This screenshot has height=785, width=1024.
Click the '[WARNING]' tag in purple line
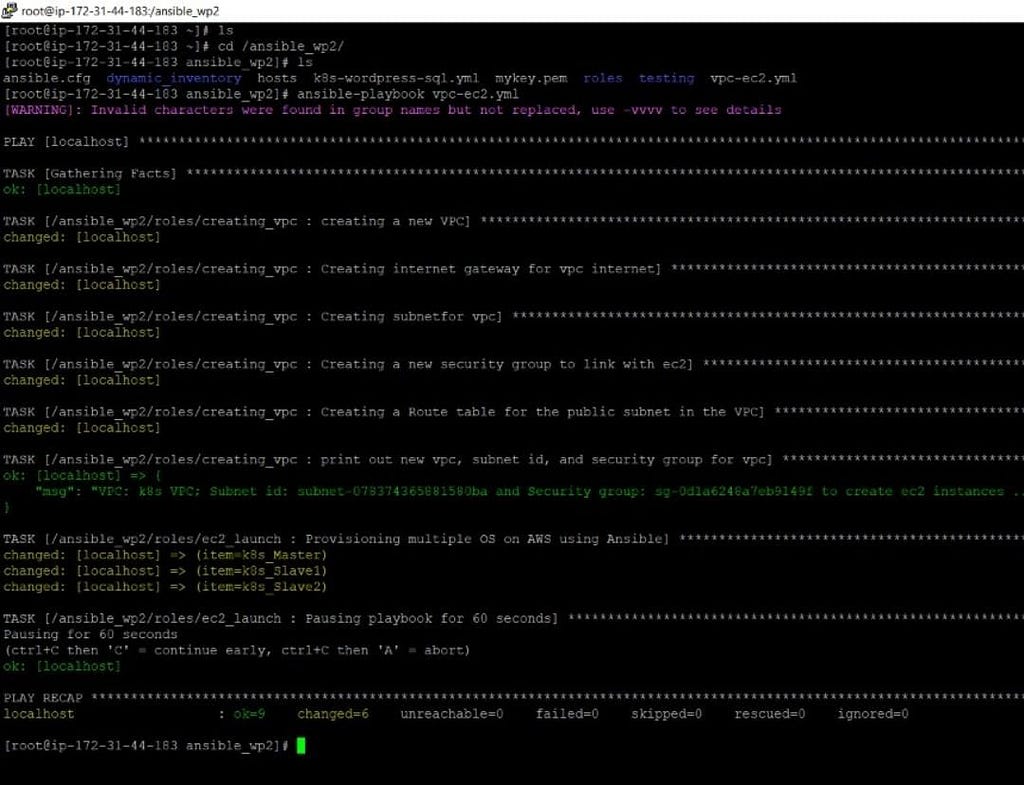pos(39,110)
